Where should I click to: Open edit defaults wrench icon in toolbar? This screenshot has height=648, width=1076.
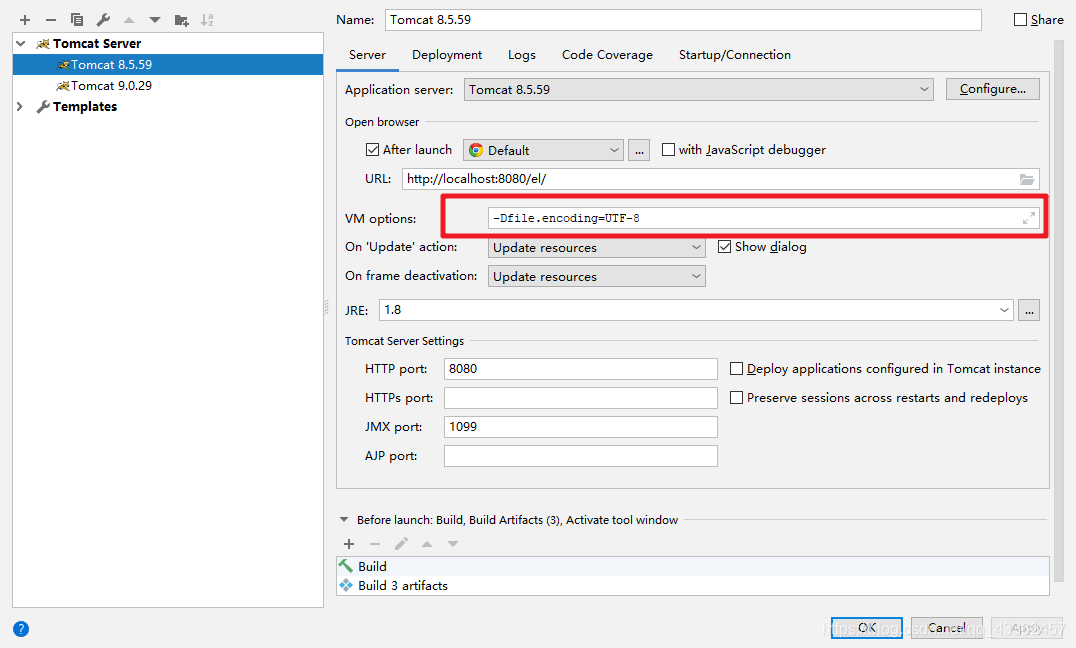103,20
